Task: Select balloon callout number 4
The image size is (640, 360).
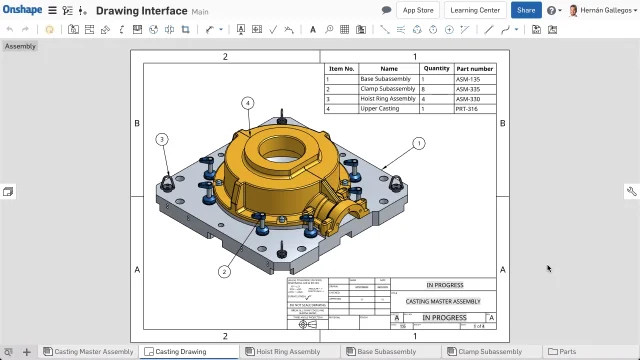Action: [x=247, y=103]
